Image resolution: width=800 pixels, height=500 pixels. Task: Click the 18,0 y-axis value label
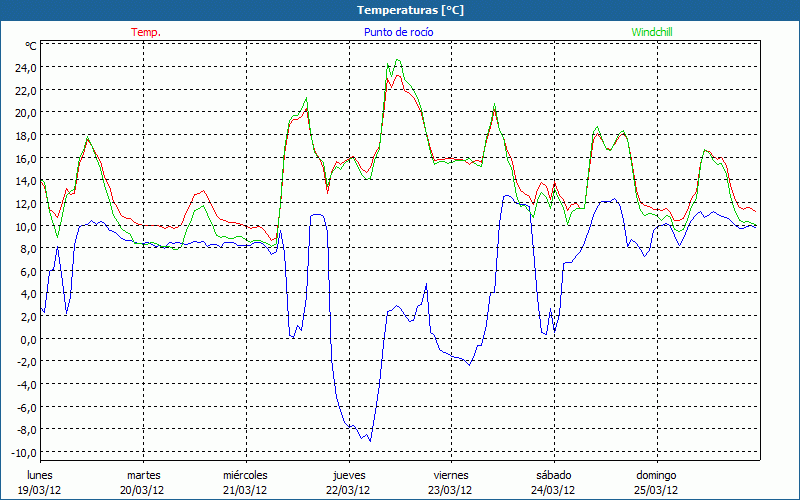click(x=24, y=136)
